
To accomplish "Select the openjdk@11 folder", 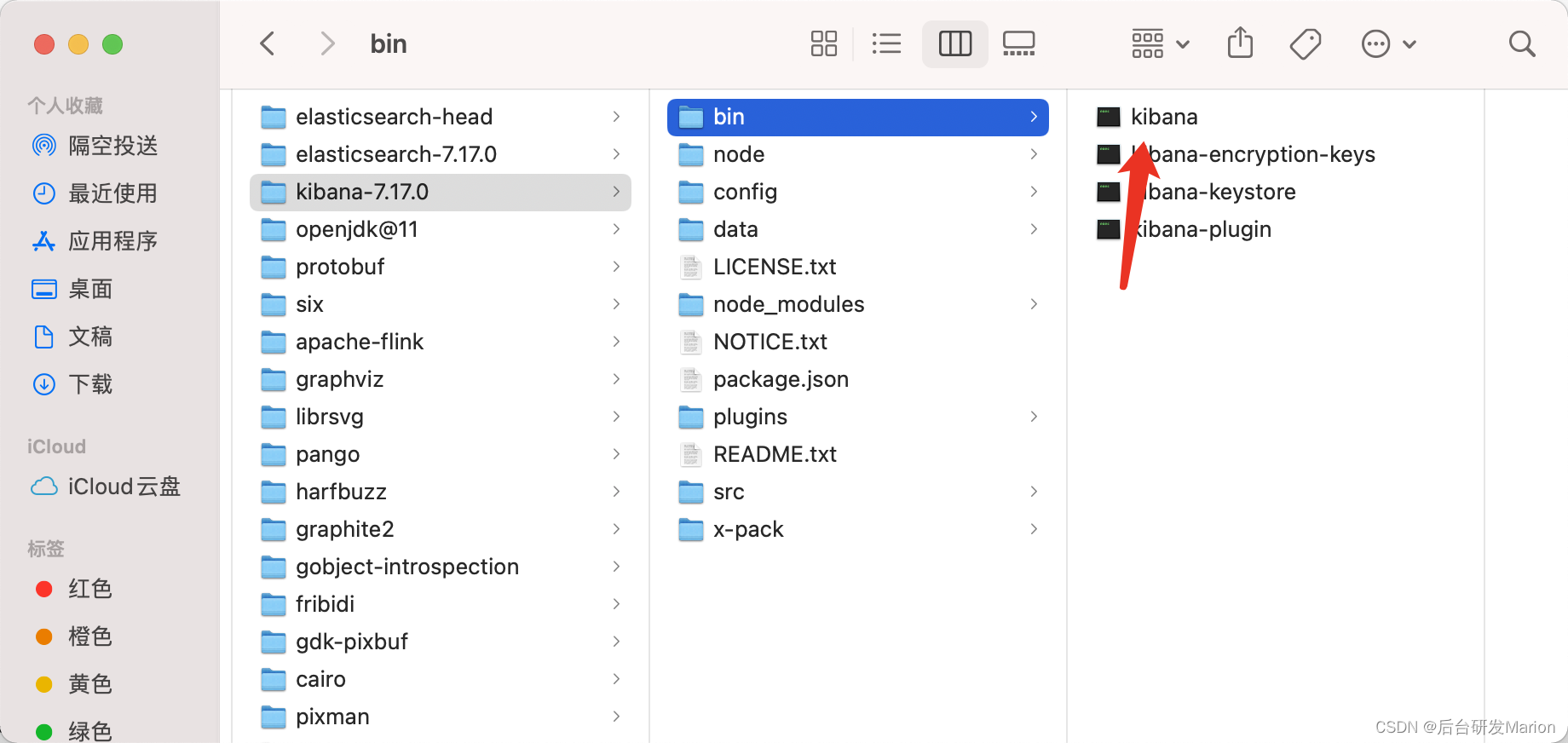I will coord(441,229).
